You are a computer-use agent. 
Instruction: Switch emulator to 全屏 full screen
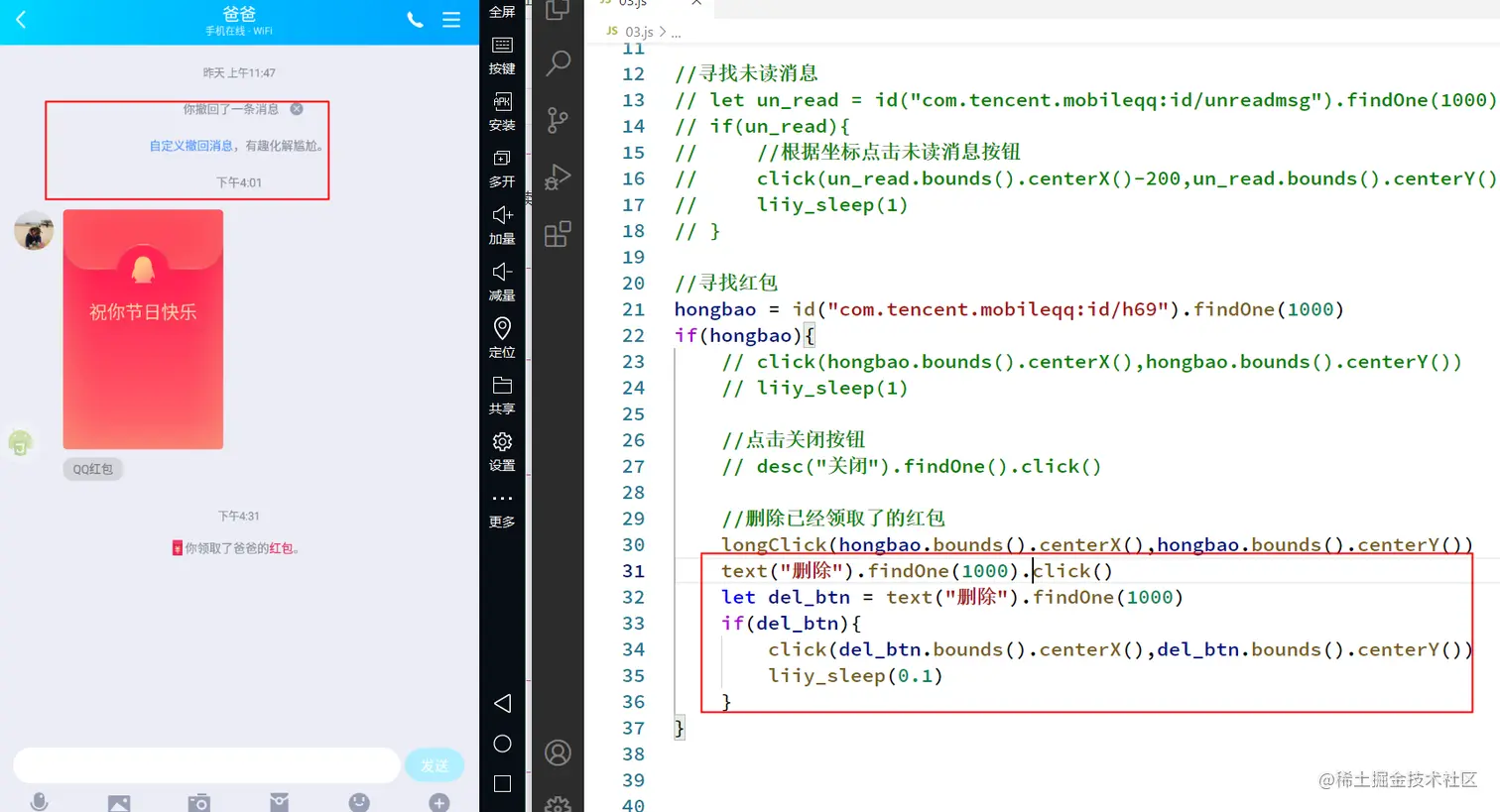(x=502, y=12)
